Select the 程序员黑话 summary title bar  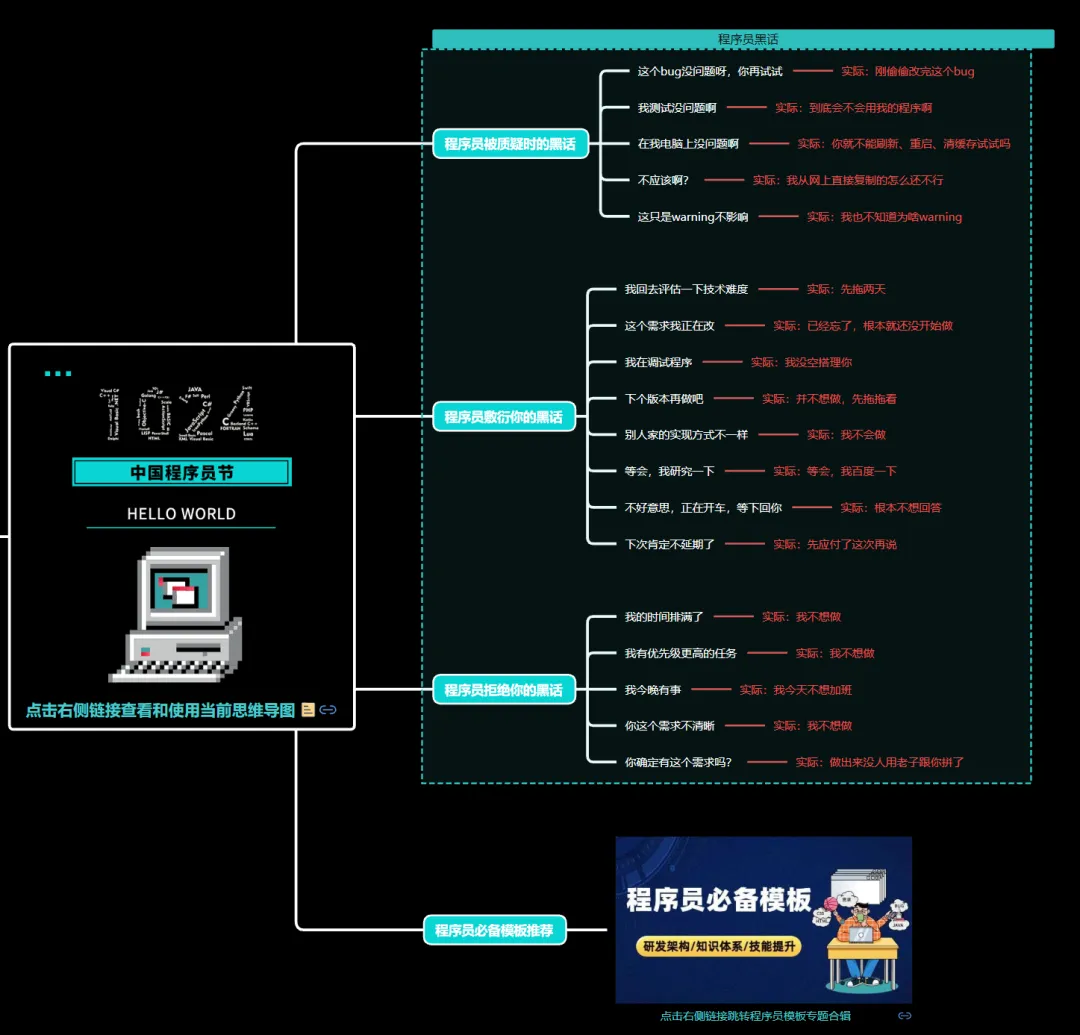(743, 39)
